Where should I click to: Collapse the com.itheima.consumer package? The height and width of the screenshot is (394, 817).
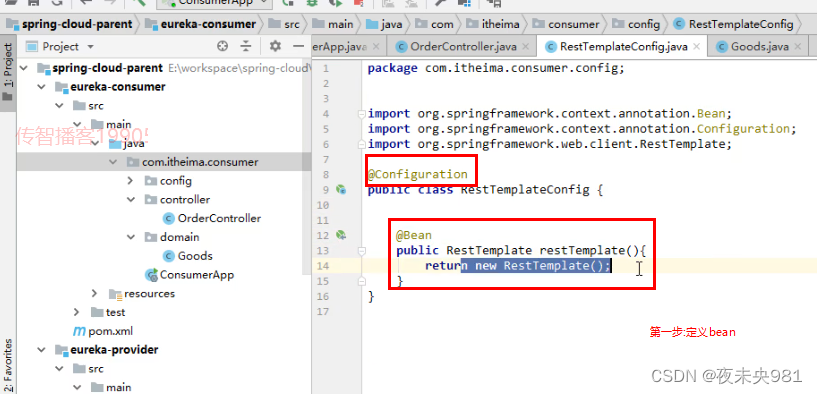pyautogui.click(x=113, y=162)
